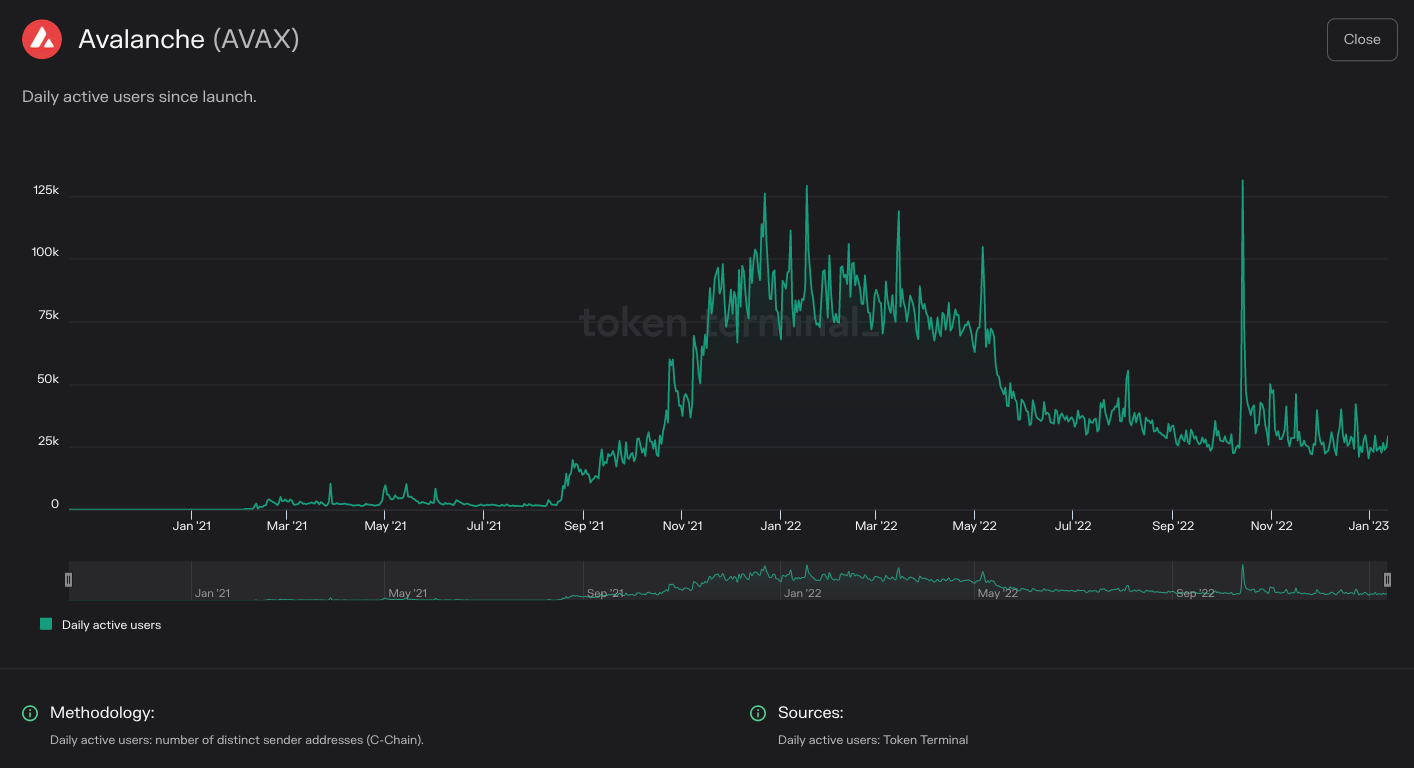1414x768 pixels.
Task: Toggle the overview timeline brush region
Action: (x=728, y=579)
